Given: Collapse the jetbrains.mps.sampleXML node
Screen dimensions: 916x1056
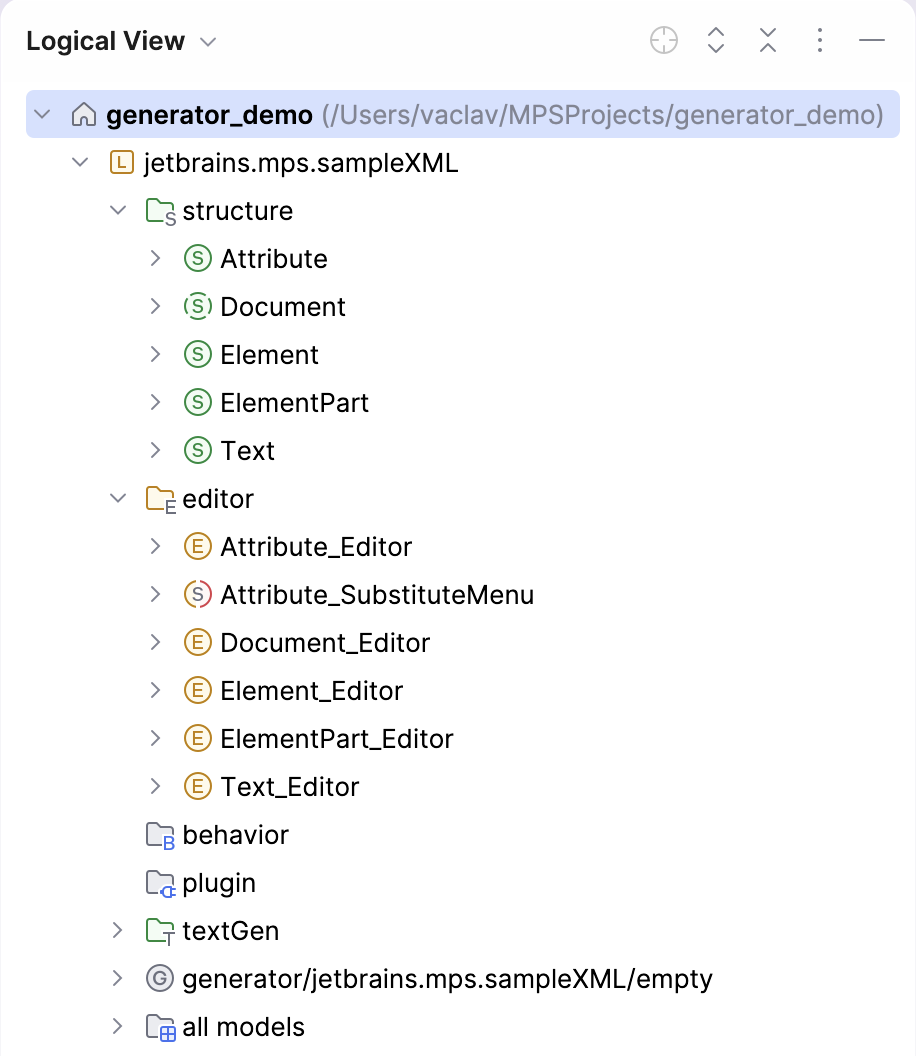Looking at the screenshot, I should pyautogui.click(x=80, y=162).
